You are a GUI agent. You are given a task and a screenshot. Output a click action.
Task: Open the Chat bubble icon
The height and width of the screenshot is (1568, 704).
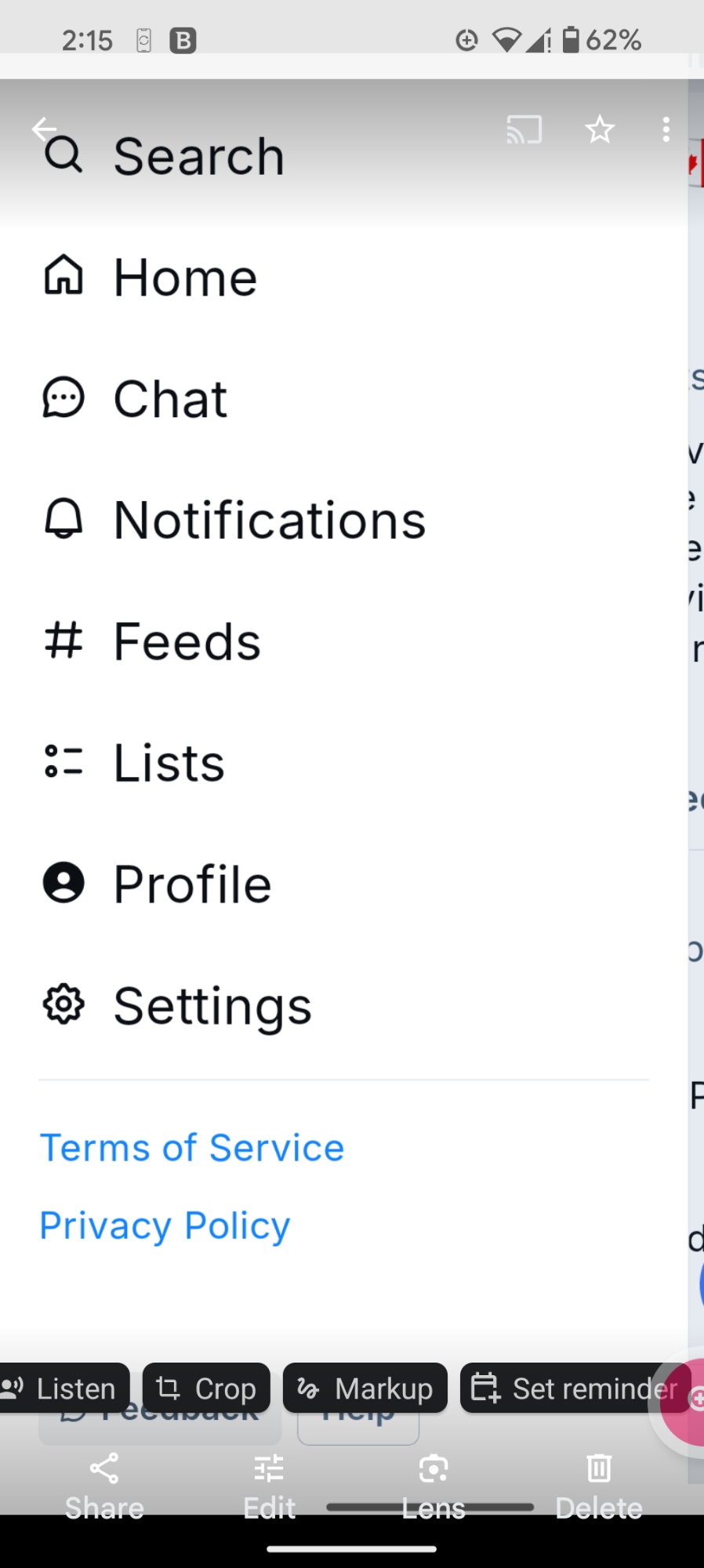click(x=64, y=398)
